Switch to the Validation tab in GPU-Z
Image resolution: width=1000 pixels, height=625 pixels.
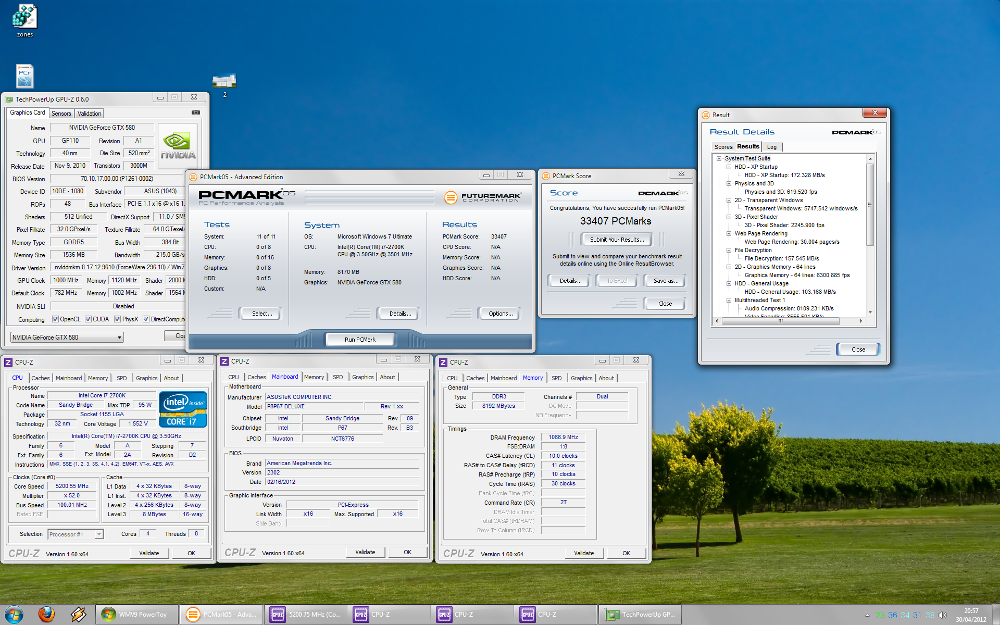pos(89,114)
